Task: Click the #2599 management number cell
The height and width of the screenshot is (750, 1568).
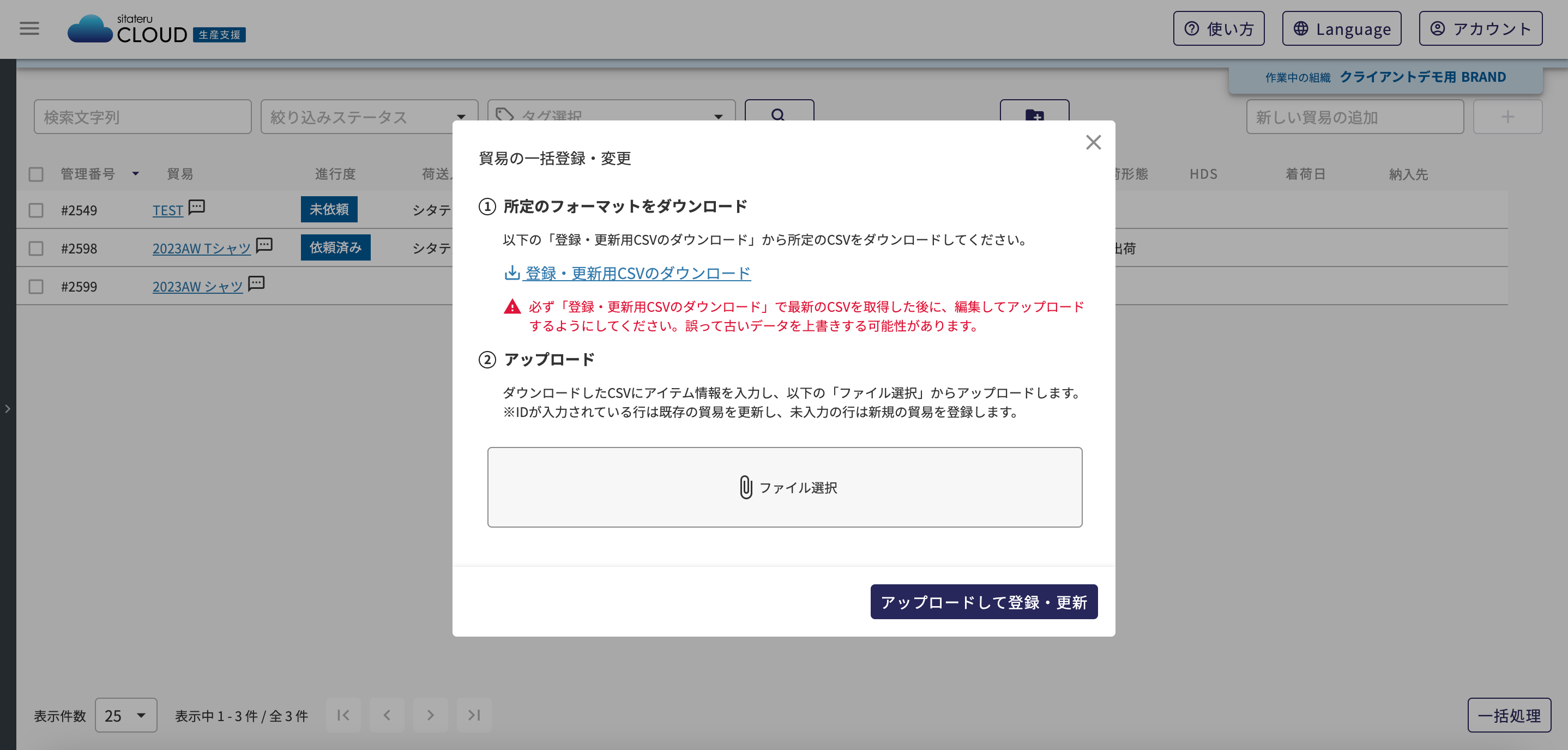Action: pos(79,287)
